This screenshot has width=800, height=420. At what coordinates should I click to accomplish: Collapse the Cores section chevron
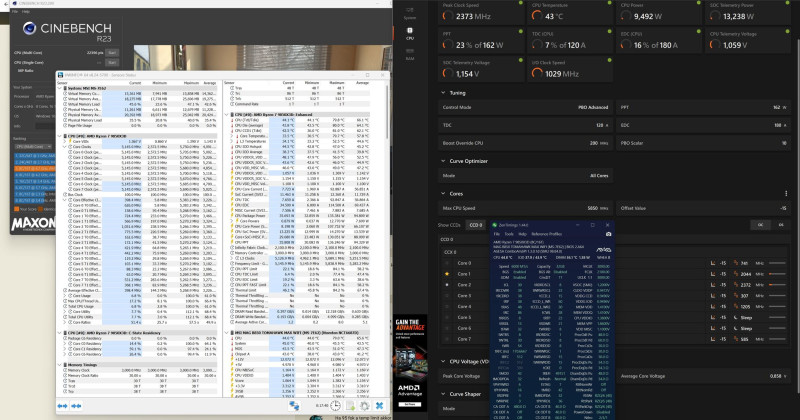point(443,194)
